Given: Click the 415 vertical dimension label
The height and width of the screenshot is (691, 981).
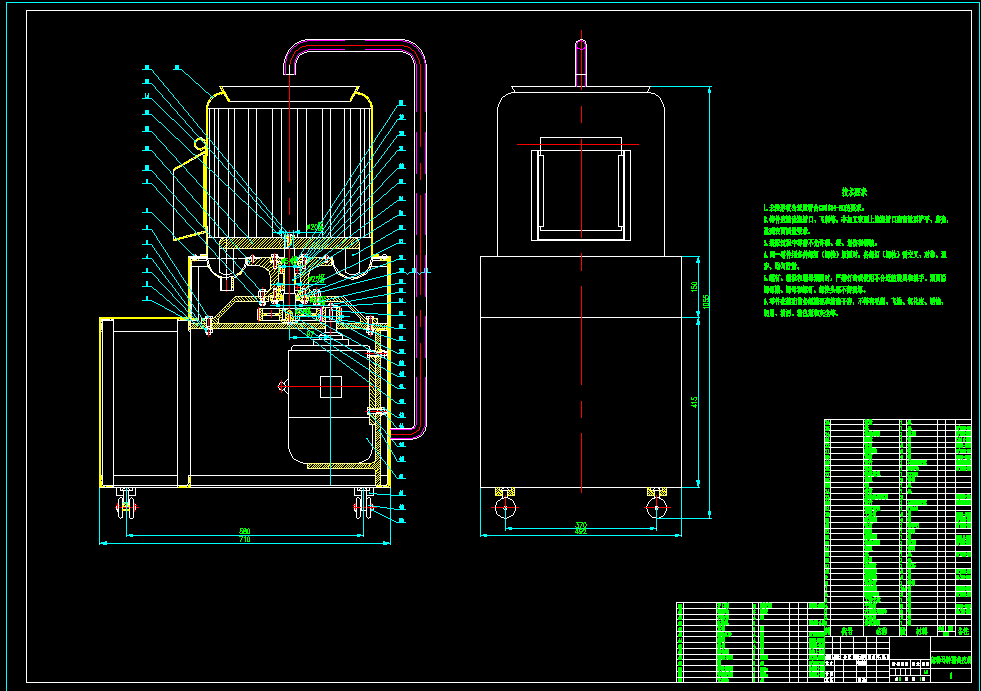Looking at the screenshot, I should click(694, 402).
